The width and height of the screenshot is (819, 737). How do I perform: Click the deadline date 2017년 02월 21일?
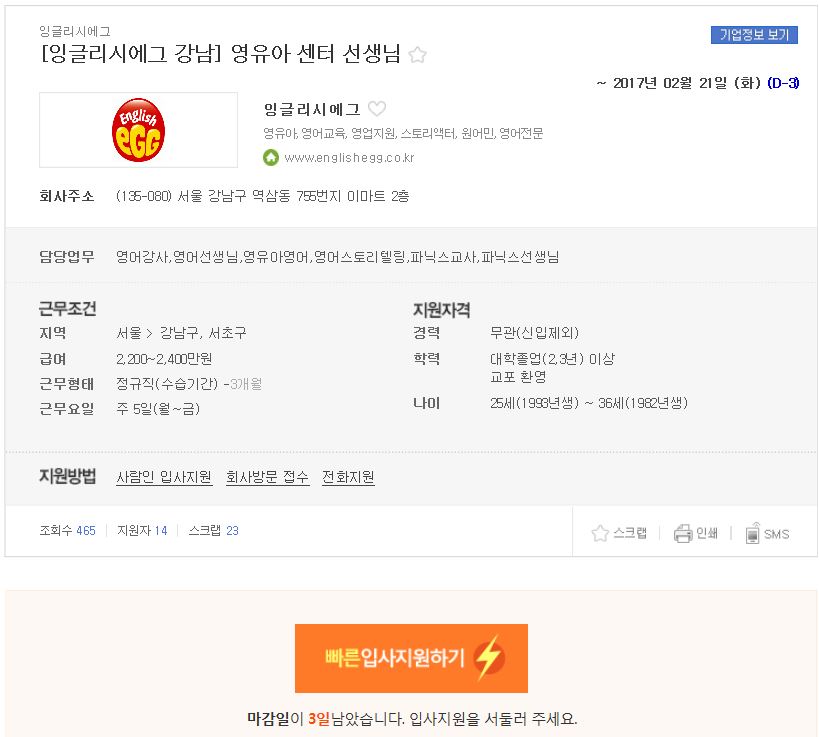[x=687, y=83]
